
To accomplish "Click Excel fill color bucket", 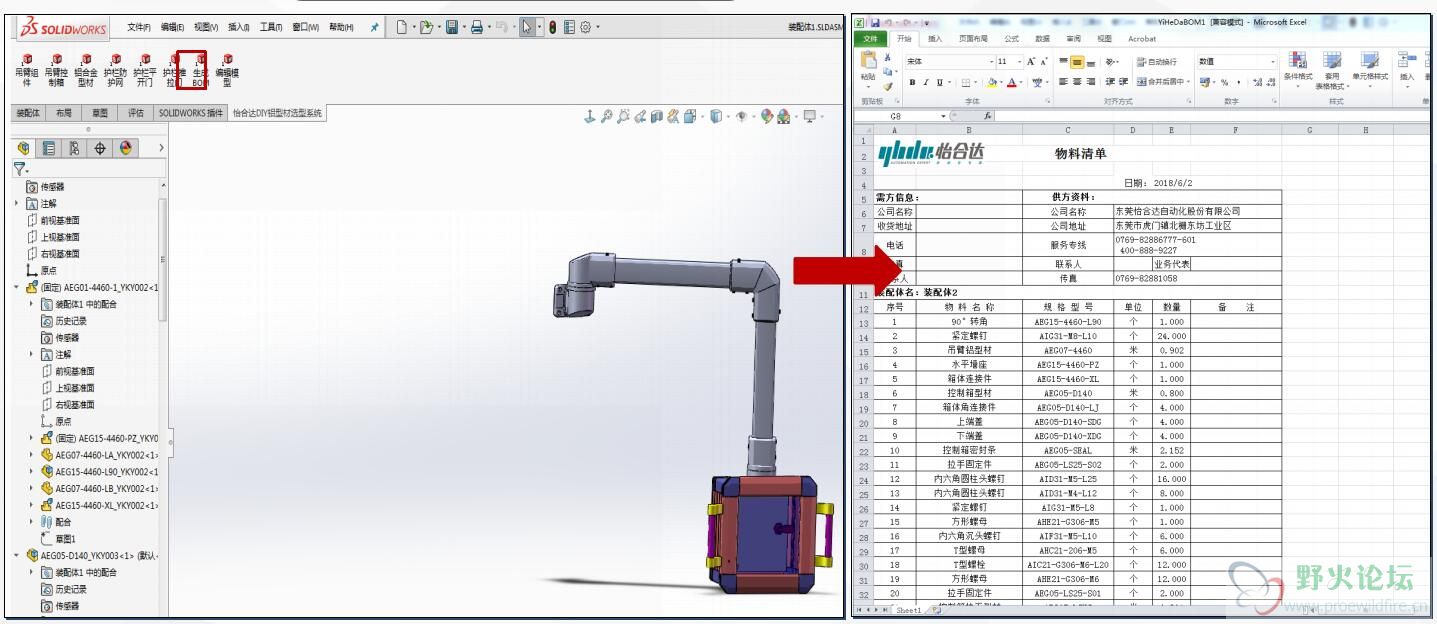I will click(x=993, y=82).
